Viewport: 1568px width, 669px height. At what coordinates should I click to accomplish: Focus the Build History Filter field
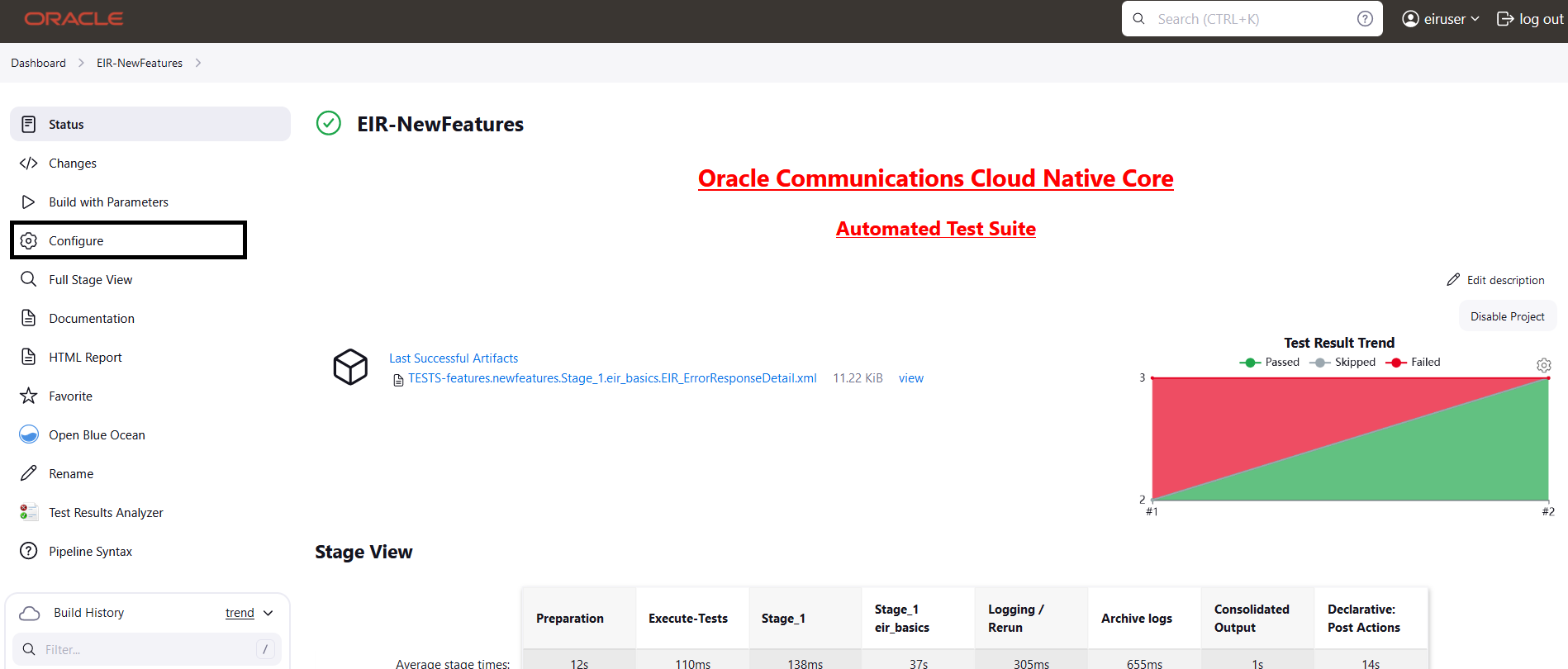pyautogui.click(x=147, y=649)
